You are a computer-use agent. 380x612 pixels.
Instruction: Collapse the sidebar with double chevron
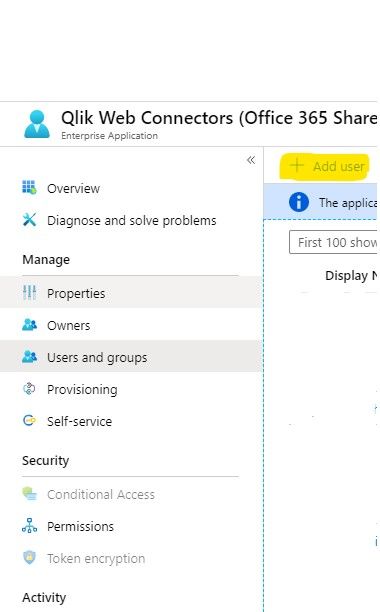click(x=251, y=160)
